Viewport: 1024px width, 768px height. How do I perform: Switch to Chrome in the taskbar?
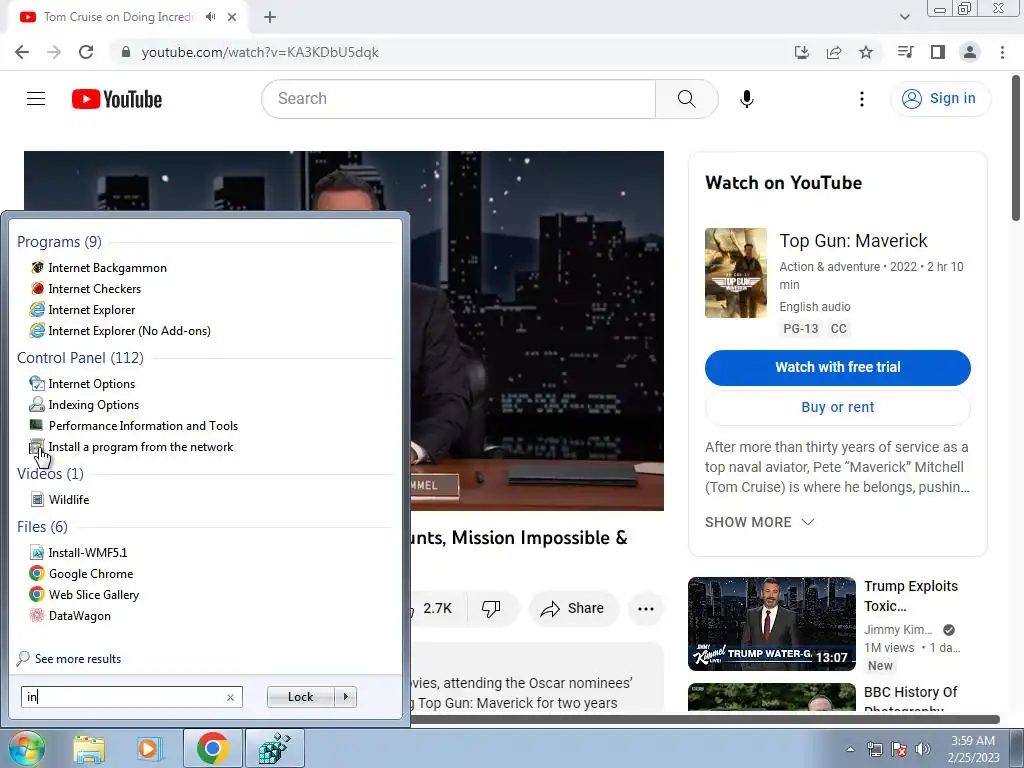pyautogui.click(x=212, y=748)
